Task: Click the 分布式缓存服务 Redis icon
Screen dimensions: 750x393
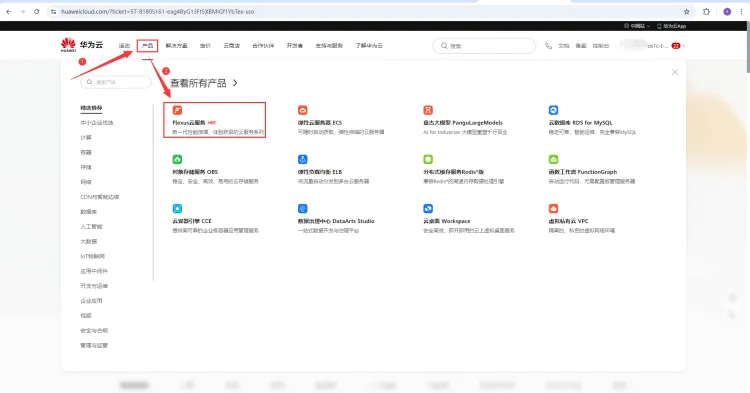Action: 428,159
